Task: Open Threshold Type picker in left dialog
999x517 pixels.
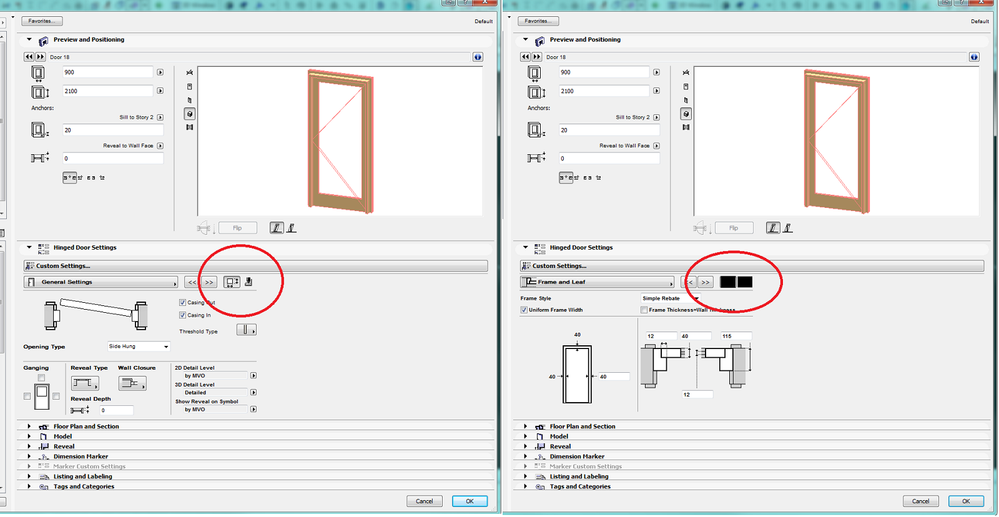Action: [247, 330]
